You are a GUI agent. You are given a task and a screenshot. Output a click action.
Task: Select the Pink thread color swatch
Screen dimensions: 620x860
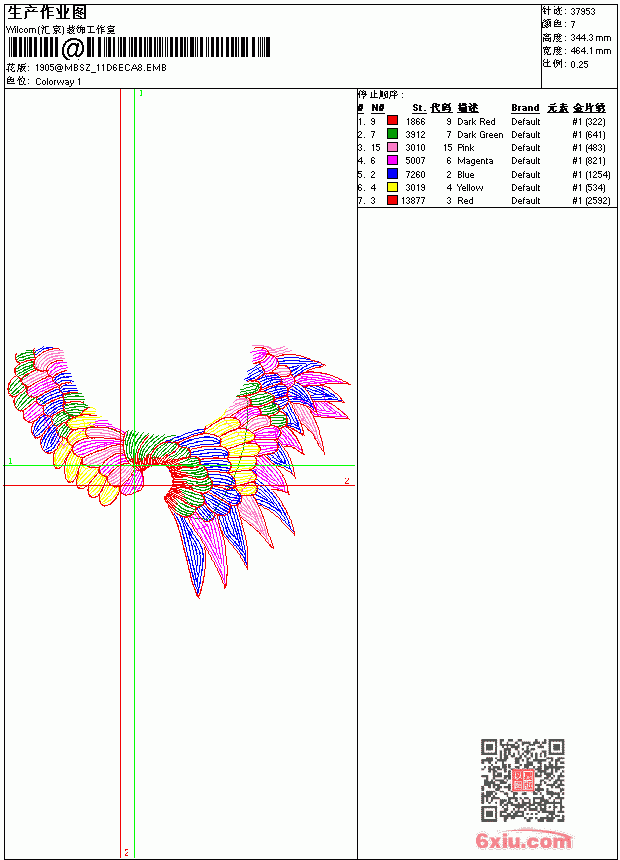click(392, 147)
